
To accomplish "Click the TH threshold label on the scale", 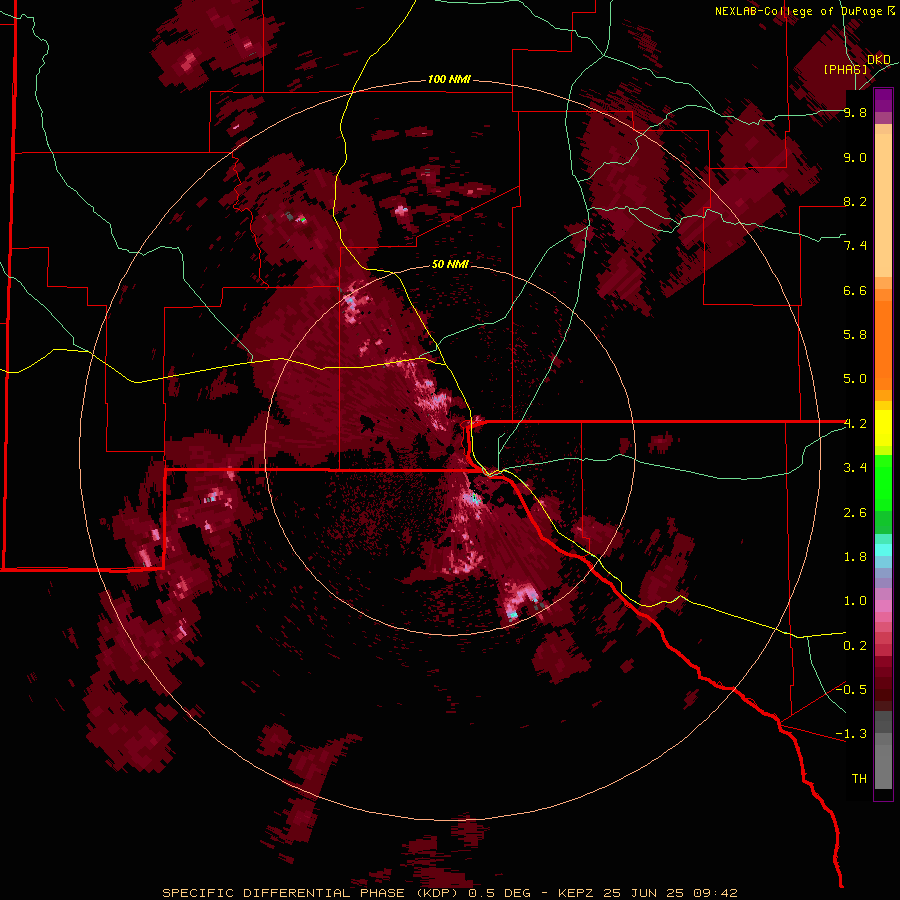I will coord(859,779).
